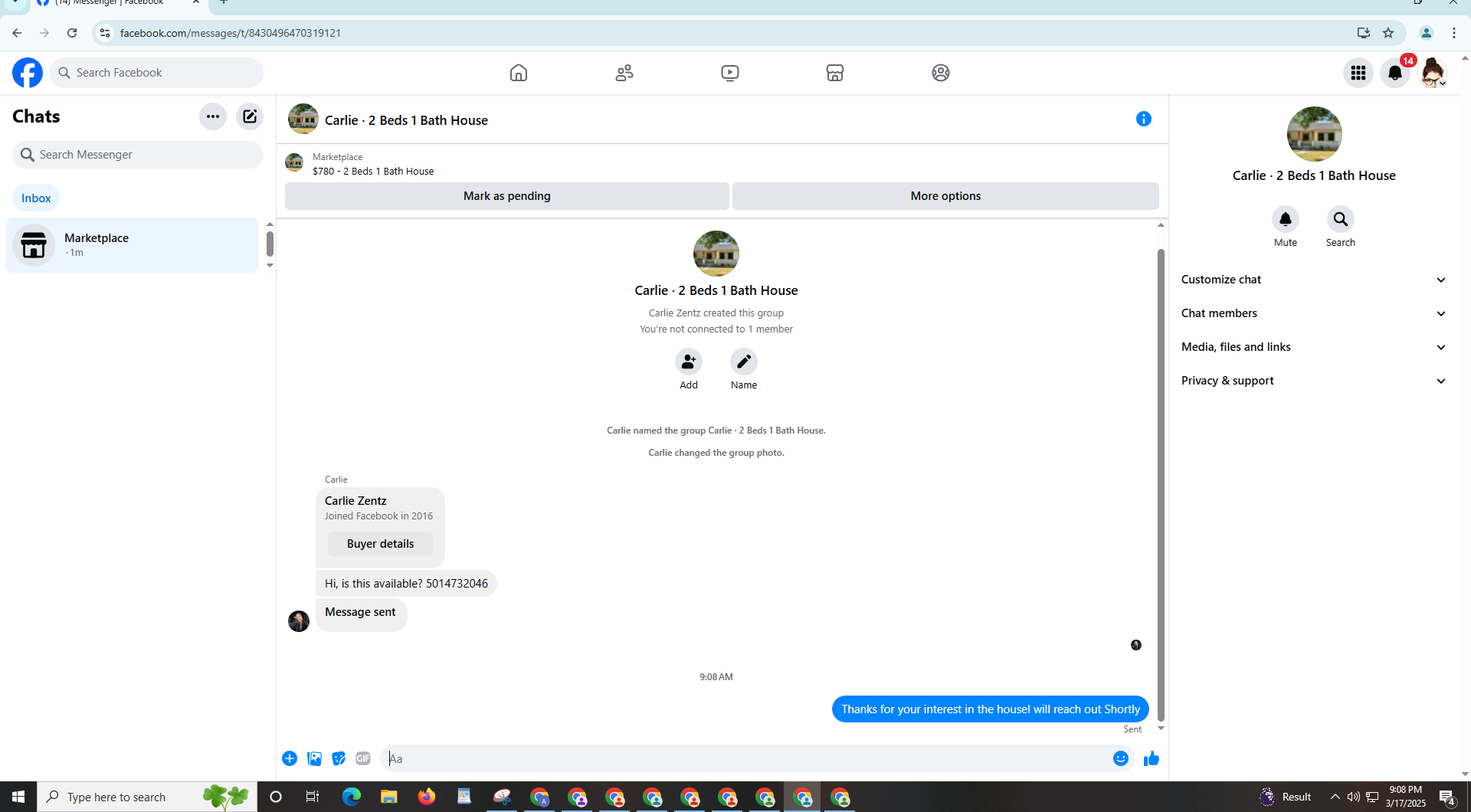Image resolution: width=1471 pixels, height=812 pixels.
Task: Open the Video icon in top navigation
Action: click(730, 73)
